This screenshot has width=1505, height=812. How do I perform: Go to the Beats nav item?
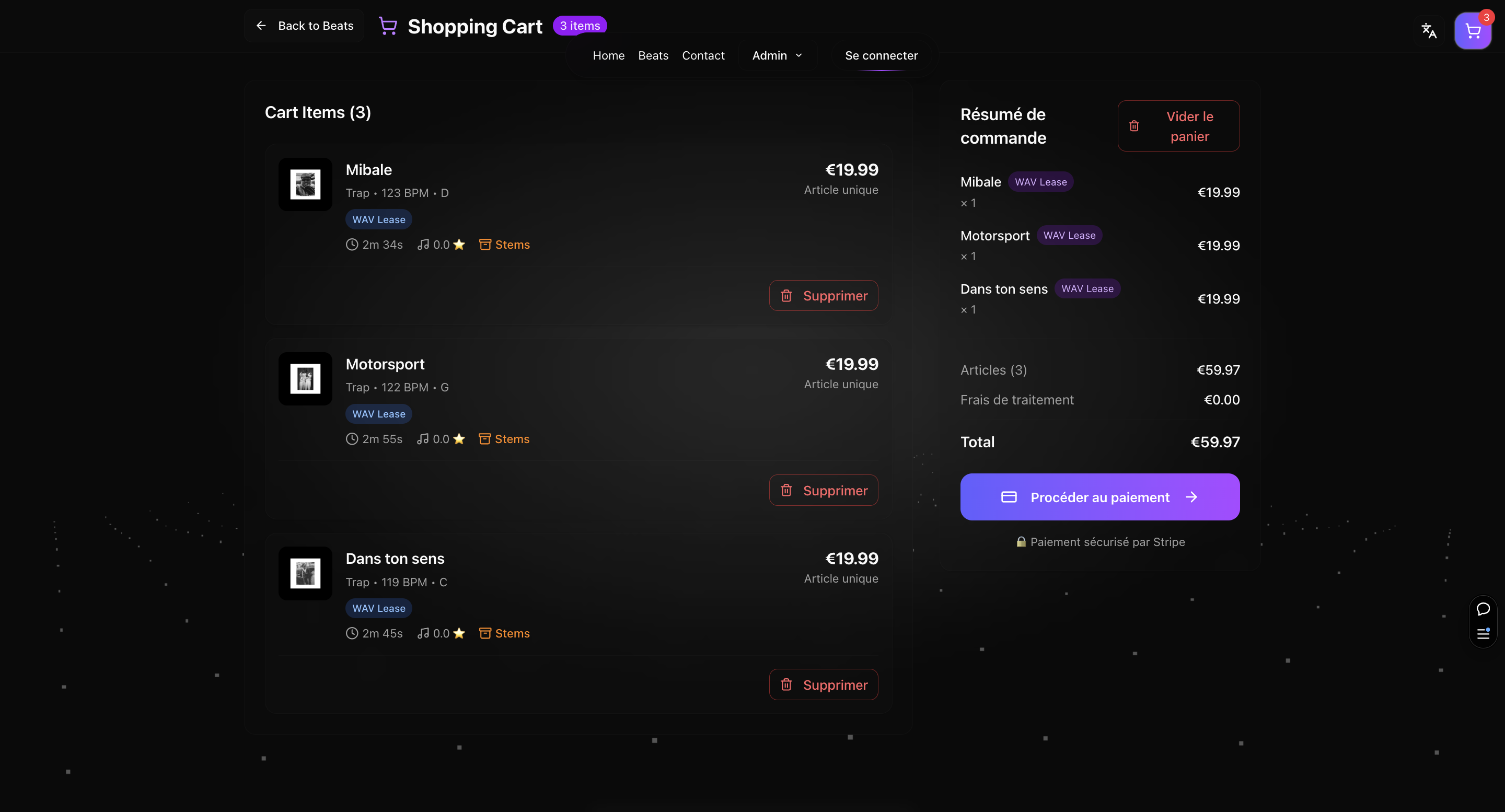pyautogui.click(x=653, y=55)
